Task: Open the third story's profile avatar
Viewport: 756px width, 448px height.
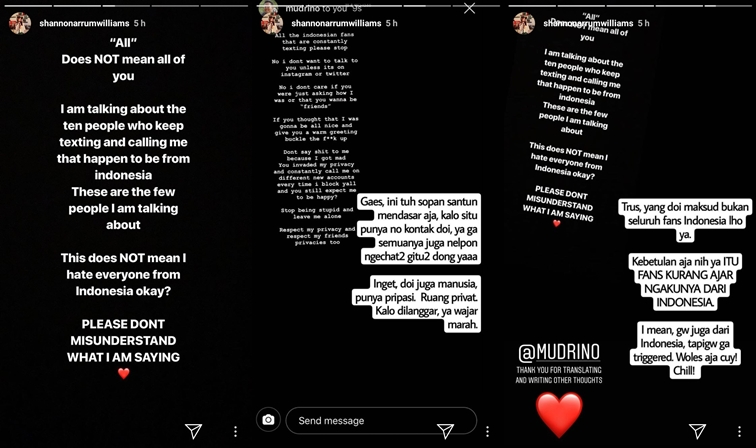Action: pos(524,23)
